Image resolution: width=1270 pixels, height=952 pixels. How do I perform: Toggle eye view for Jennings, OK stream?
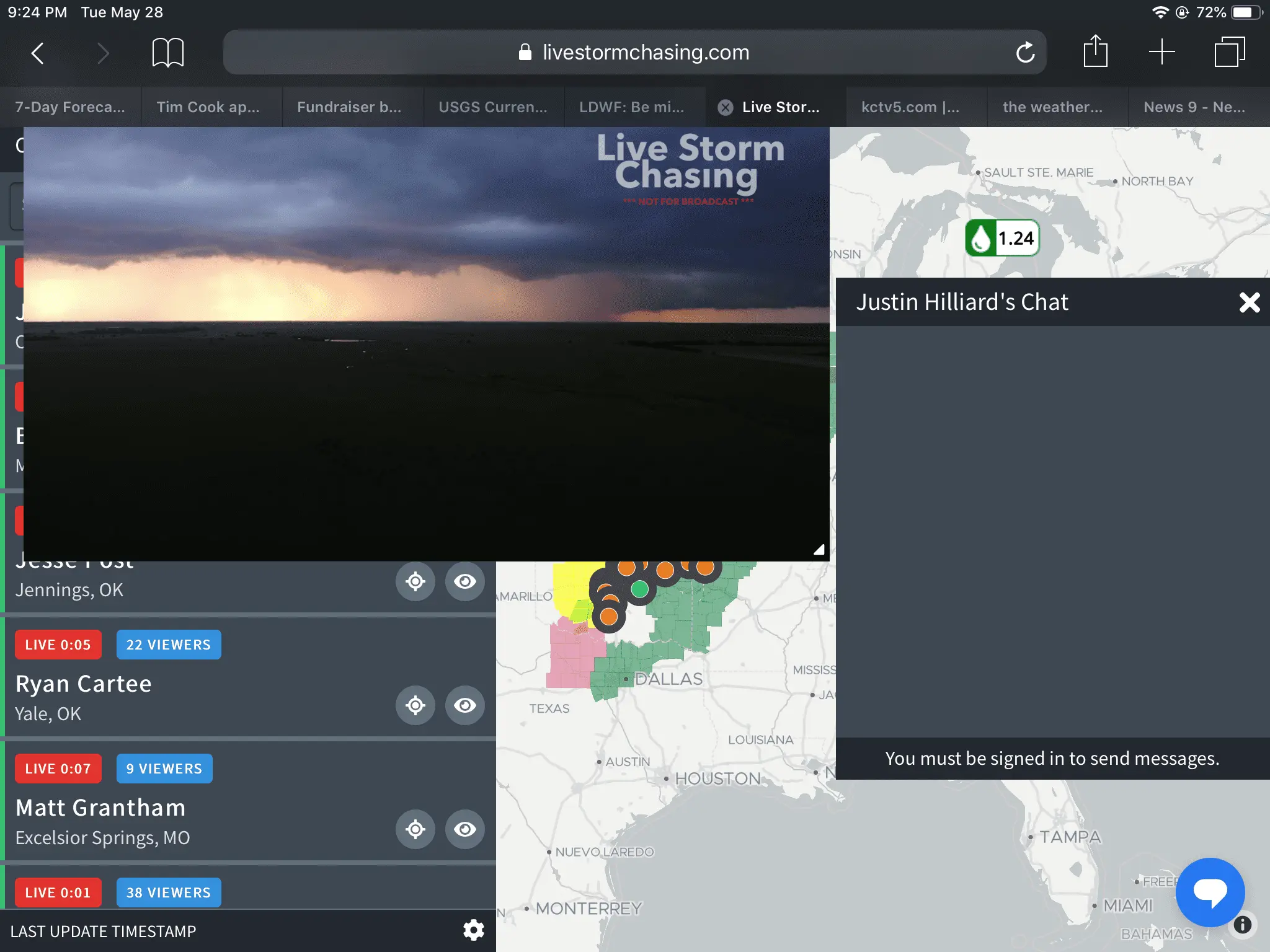464,581
